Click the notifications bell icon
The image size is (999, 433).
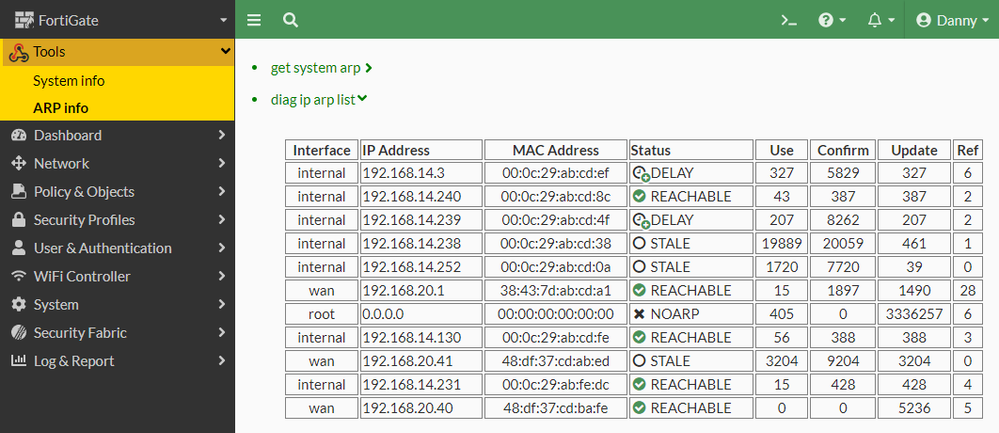pos(880,20)
